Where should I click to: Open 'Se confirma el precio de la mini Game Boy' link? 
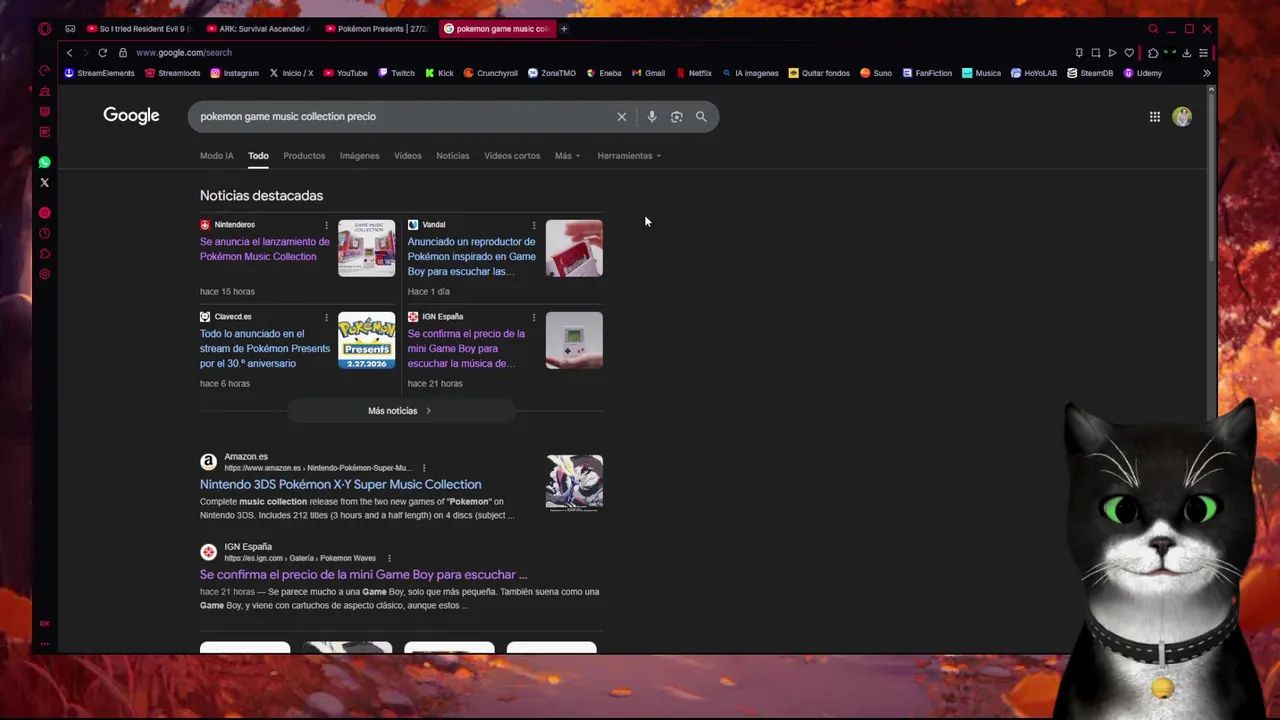coord(363,575)
